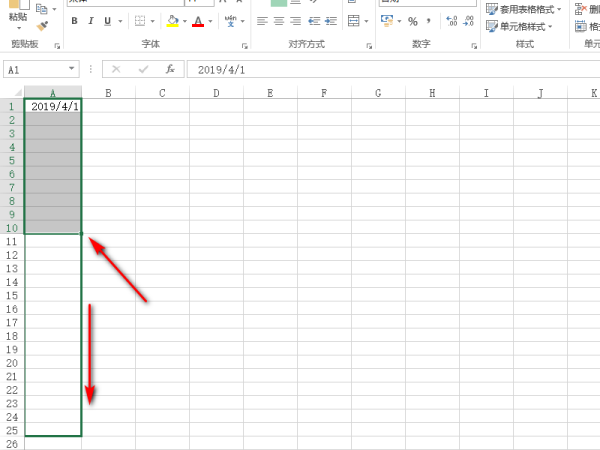Select row 20 header
Screen dimensions: 600x450
coord(12,363)
